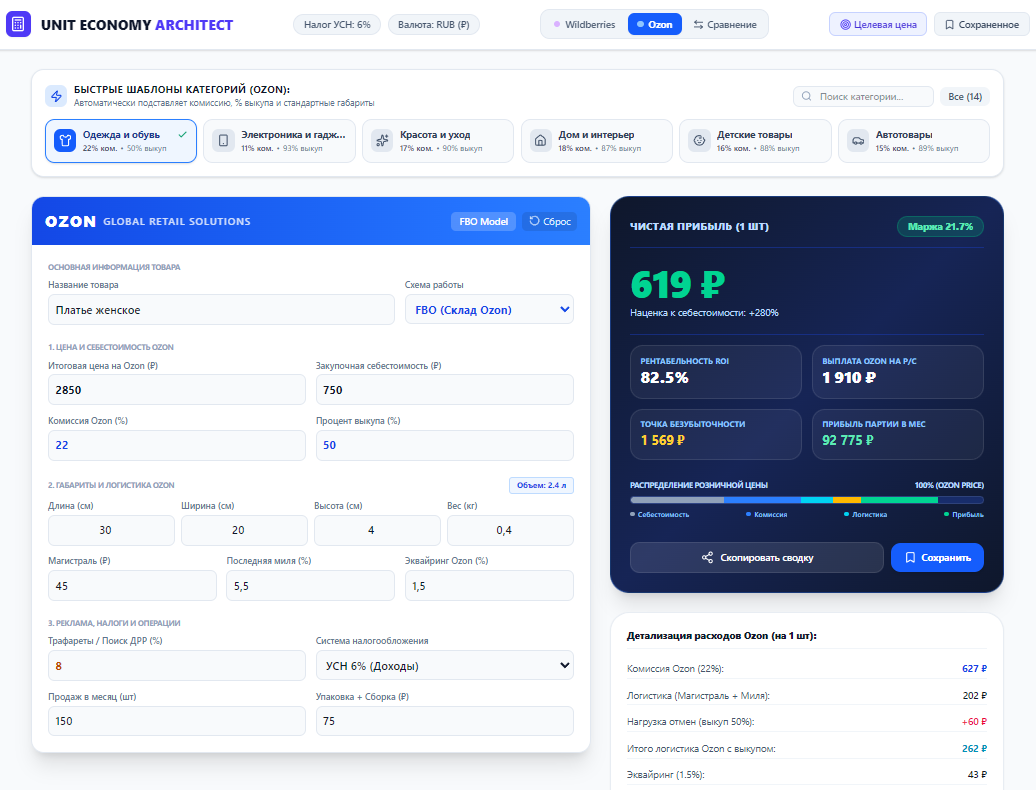
Task: Select the Детские товары template
Action: pyautogui.click(x=755, y=141)
